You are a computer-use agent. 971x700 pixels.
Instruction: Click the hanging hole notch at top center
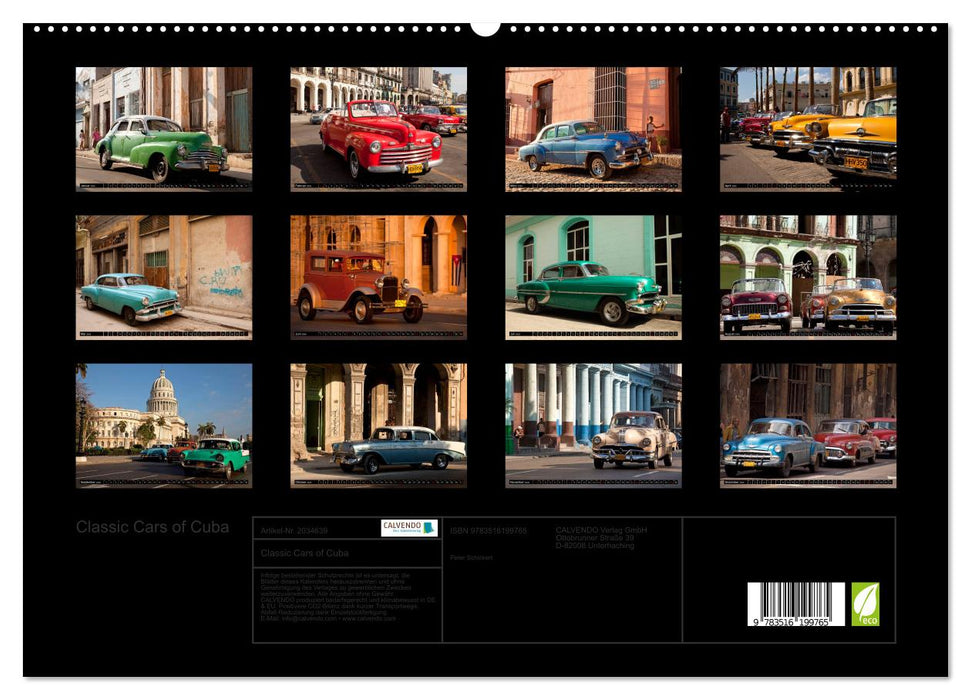pos(485,27)
